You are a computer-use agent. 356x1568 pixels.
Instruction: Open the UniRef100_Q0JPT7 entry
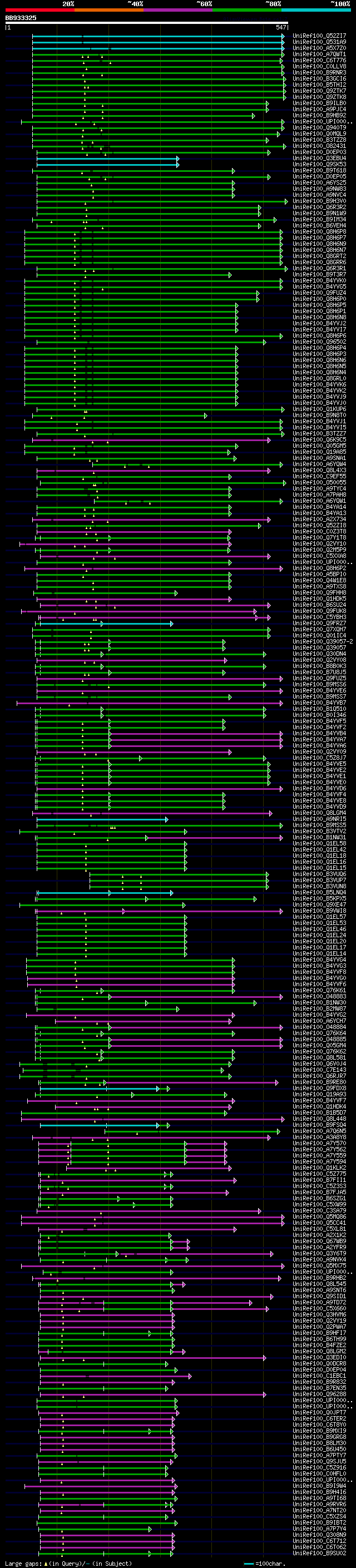tap(319, 1413)
